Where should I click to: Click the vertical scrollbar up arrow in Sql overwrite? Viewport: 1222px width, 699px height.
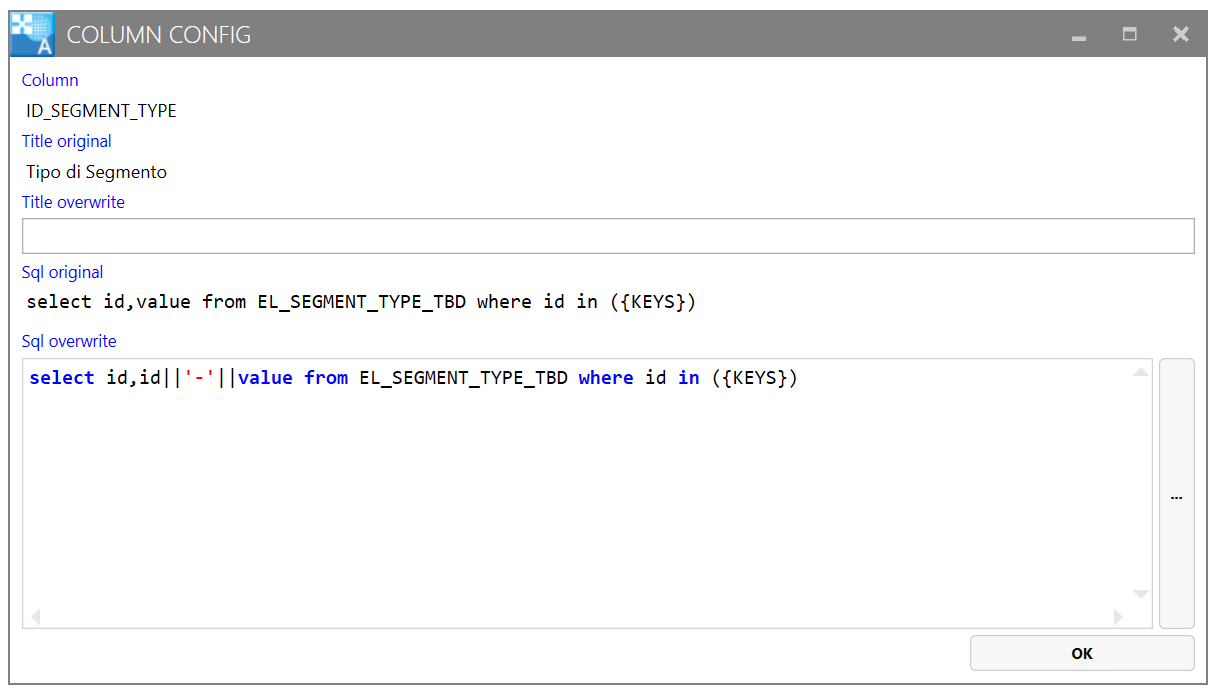tap(1140, 373)
